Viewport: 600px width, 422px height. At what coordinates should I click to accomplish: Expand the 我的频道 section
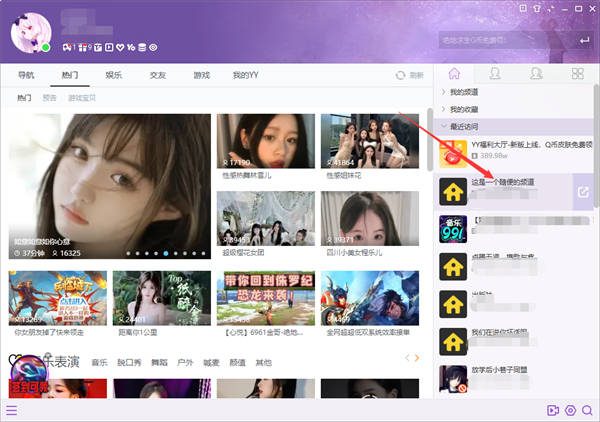click(x=514, y=92)
